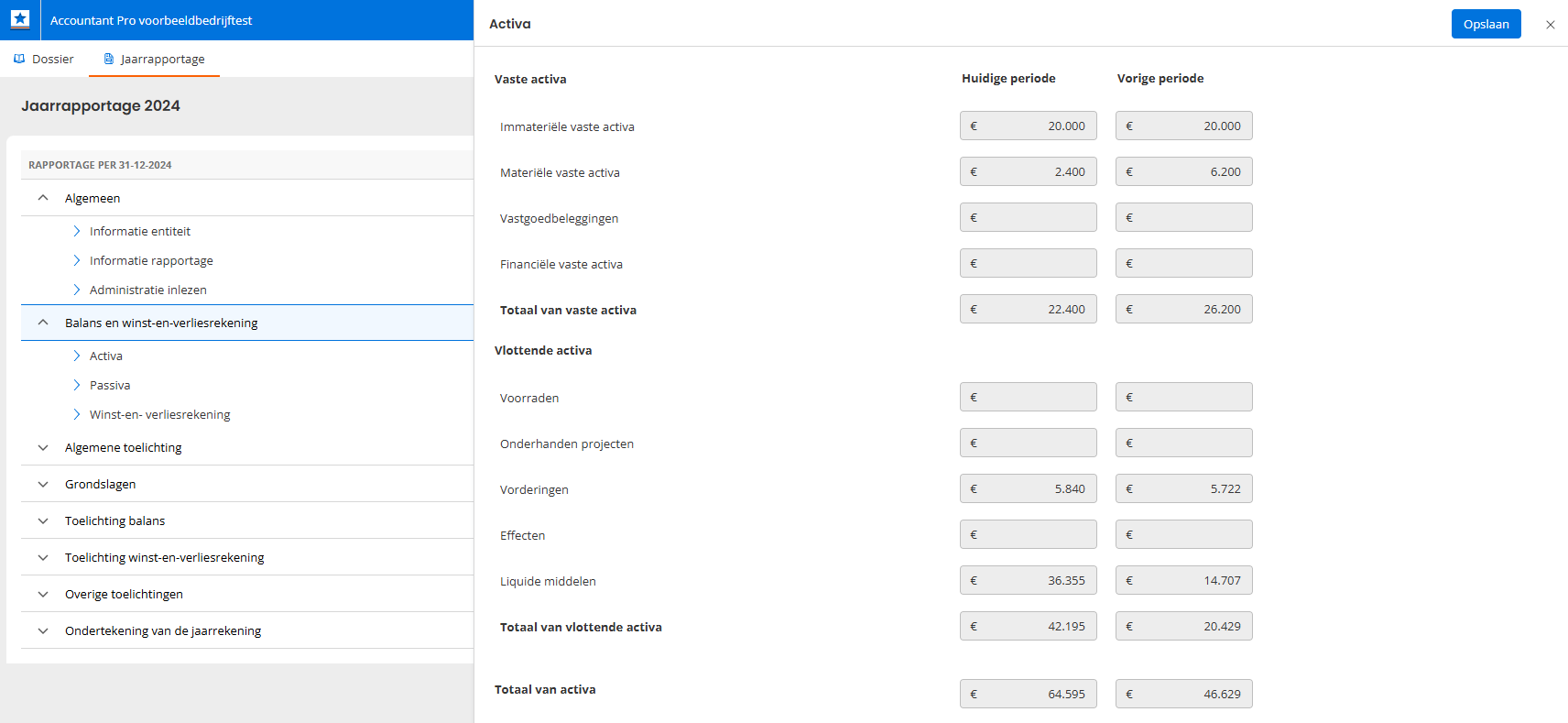
Task: Click Totaal van vaste activa field 26.200
Action: (1184, 309)
